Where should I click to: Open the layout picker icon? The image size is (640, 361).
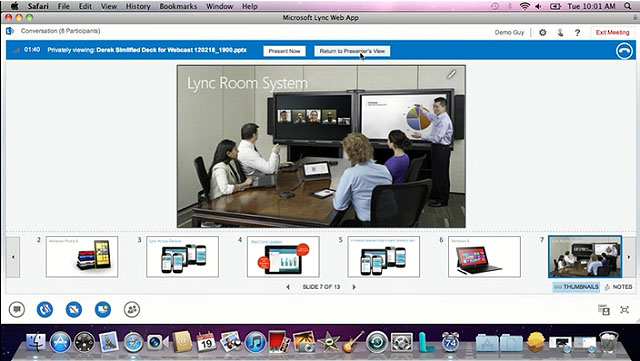604,310
